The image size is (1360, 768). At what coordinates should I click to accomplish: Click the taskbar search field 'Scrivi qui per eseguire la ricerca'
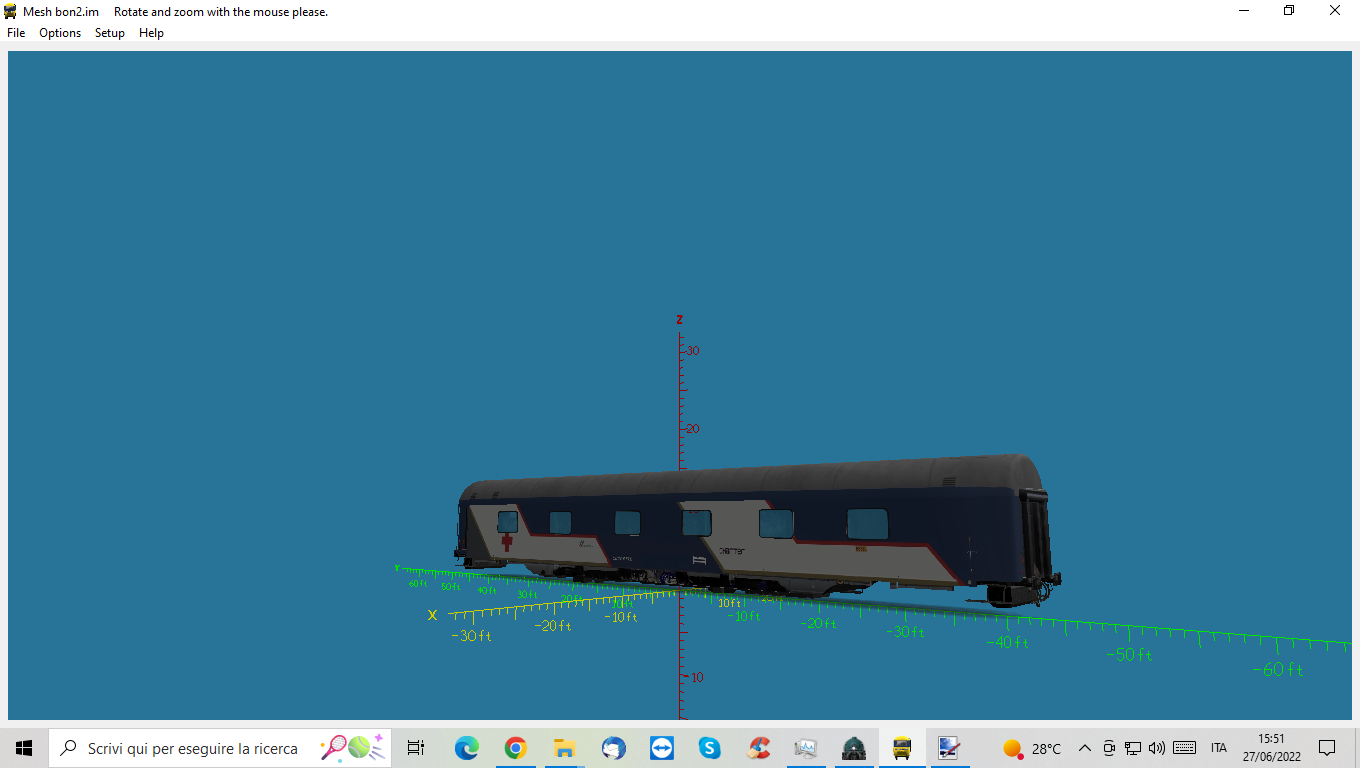(220, 748)
